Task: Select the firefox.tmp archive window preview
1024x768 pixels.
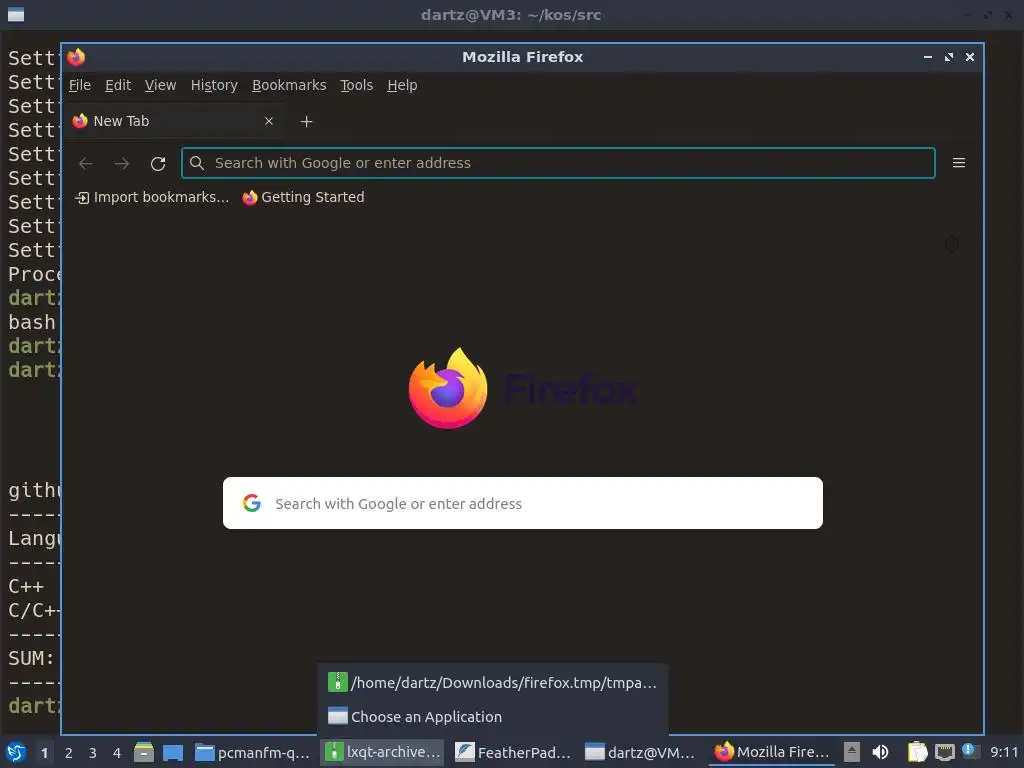Action: click(x=493, y=683)
